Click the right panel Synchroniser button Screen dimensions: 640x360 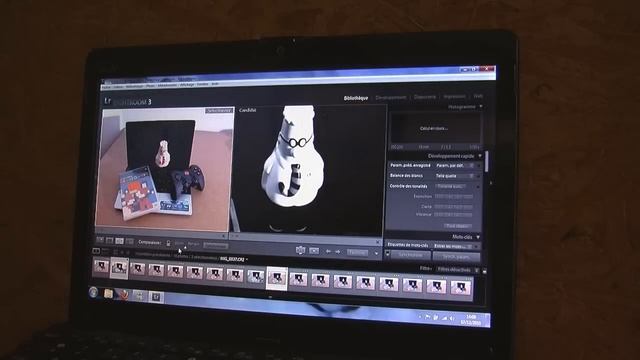point(410,255)
